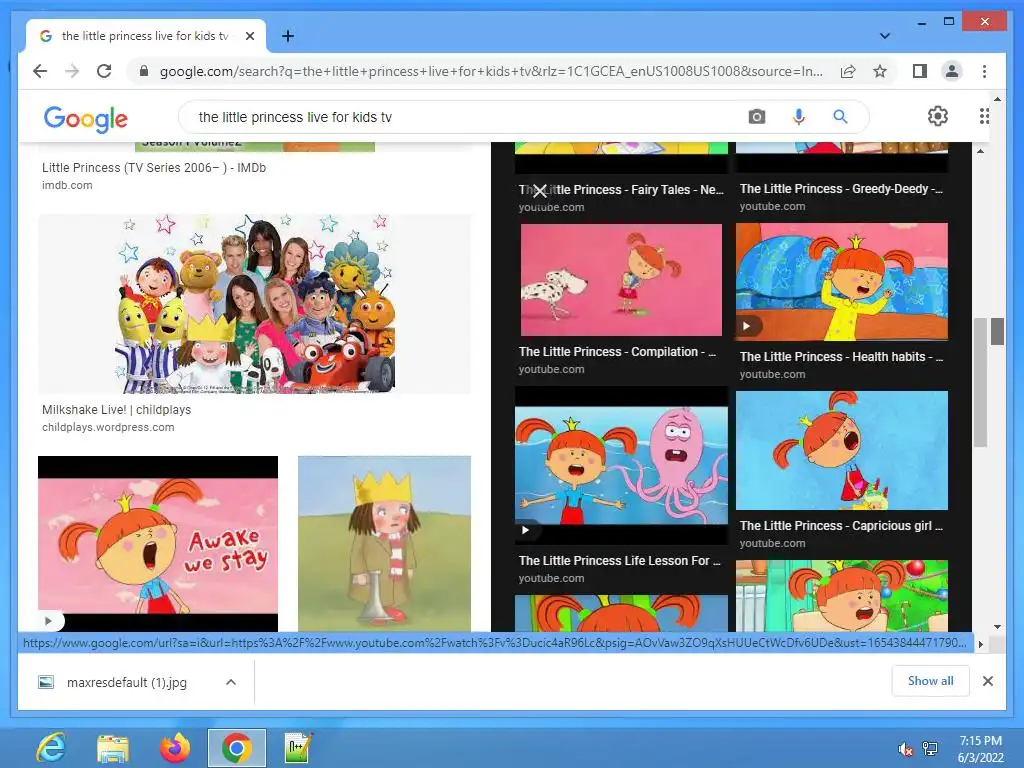Select 'the little princess live for kids tv' tab
Image resolution: width=1024 pixels, height=768 pixels.
(146, 36)
